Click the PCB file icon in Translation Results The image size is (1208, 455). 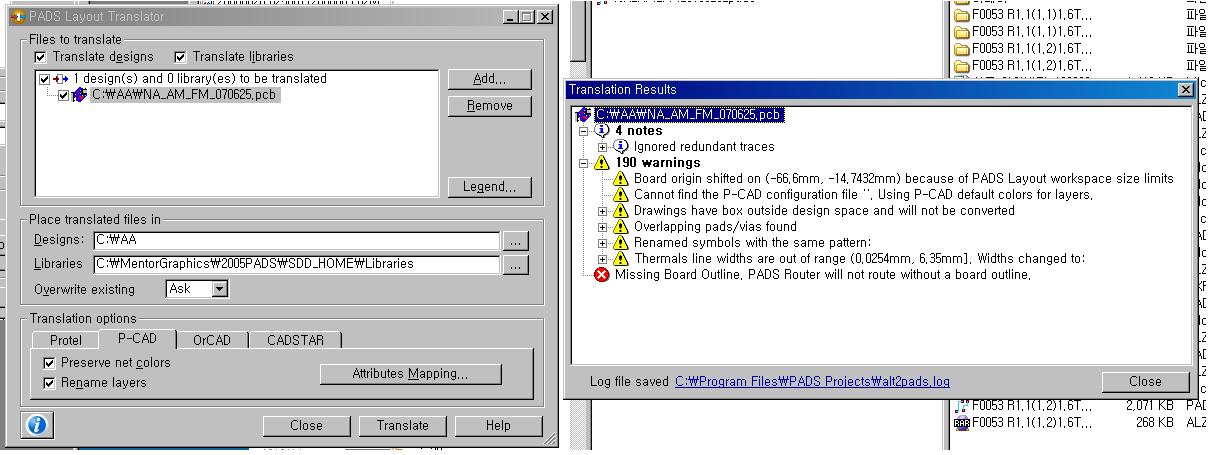[x=583, y=115]
